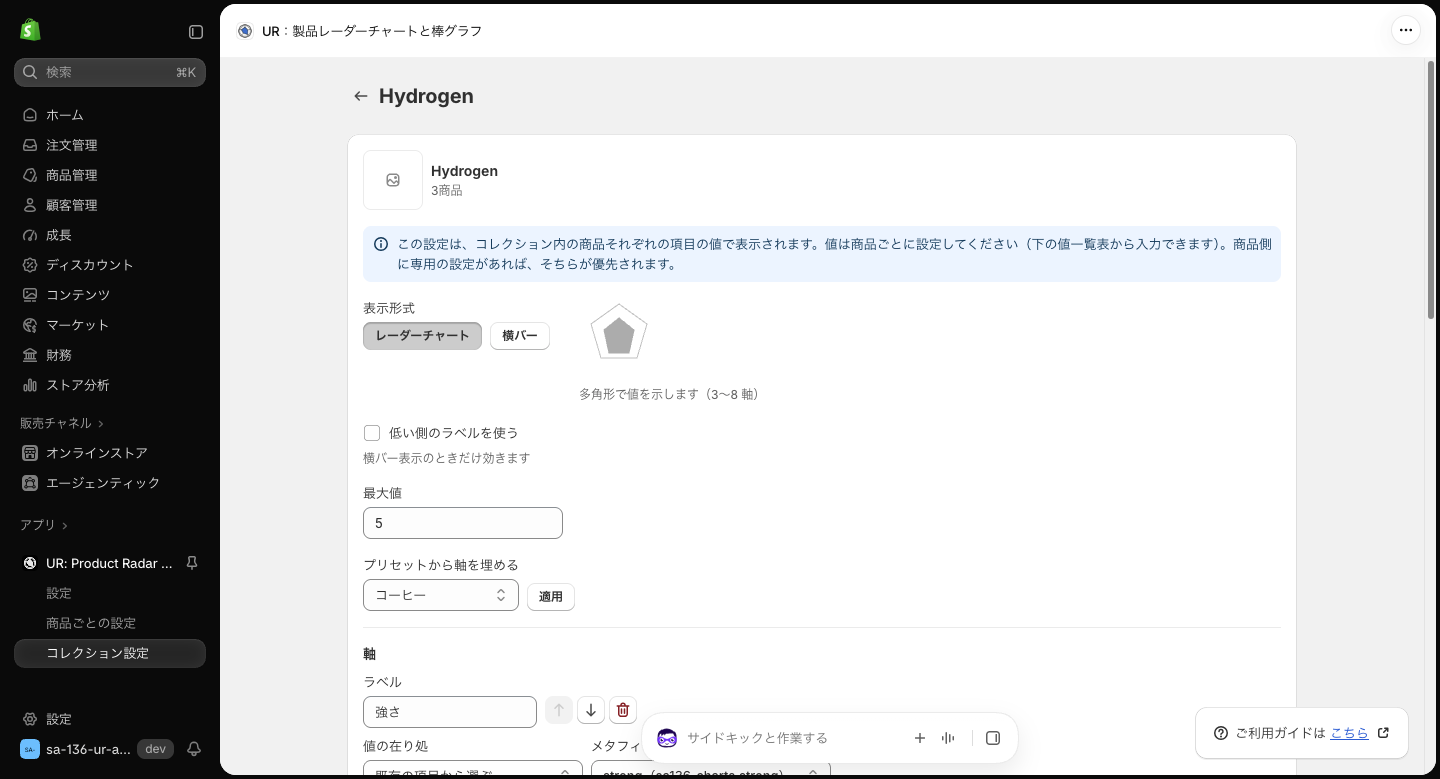Click the Hydrogen collection image placeholder
Image resolution: width=1440 pixels, height=779 pixels.
click(x=393, y=180)
